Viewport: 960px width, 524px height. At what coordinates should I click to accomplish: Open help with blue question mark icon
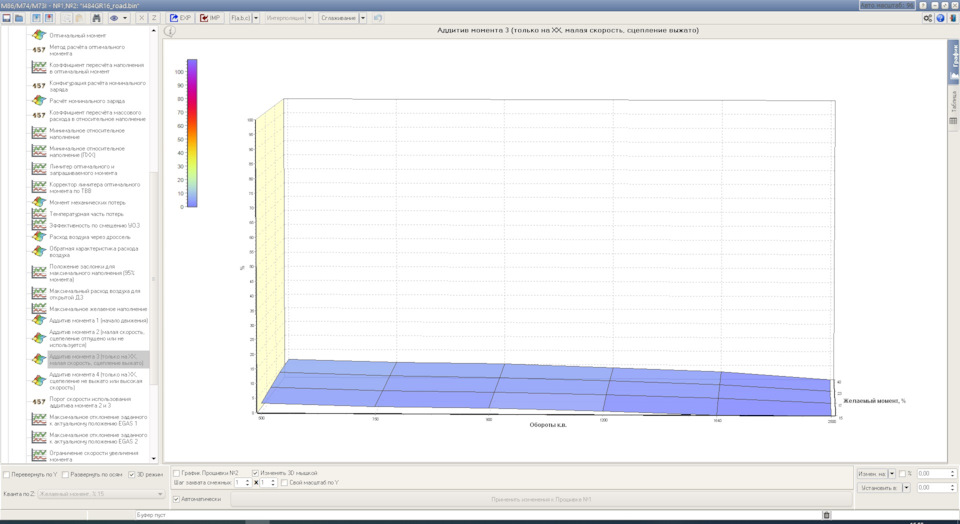940,18
